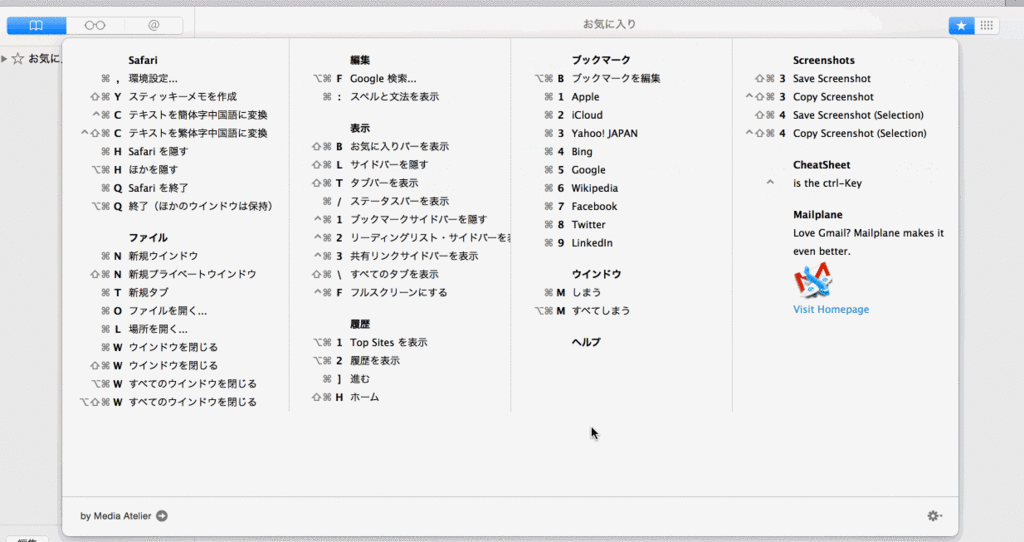Screen dimensions: 1024x542
Task: Choose ブックマークサイドバーを隠す entry
Action: click(419, 219)
